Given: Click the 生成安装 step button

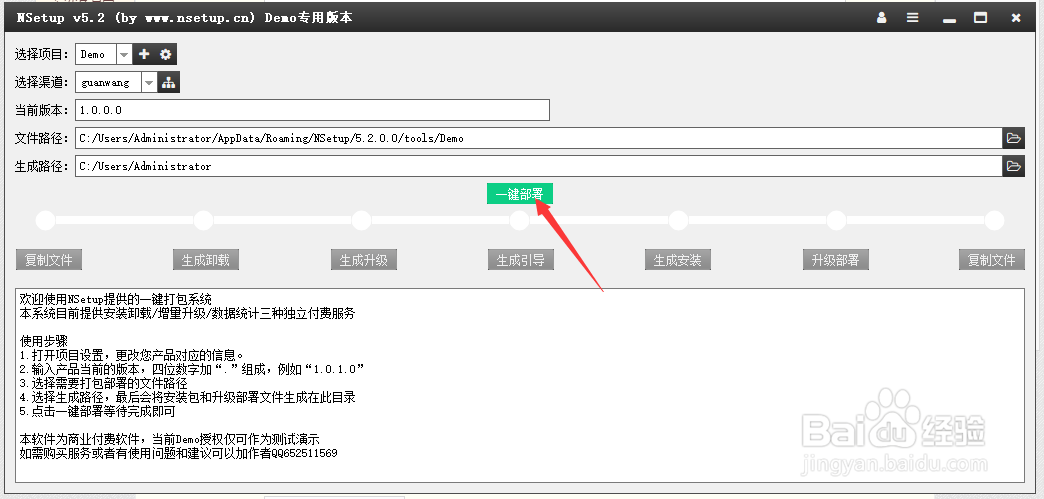Looking at the screenshot, I should [678, 260].
